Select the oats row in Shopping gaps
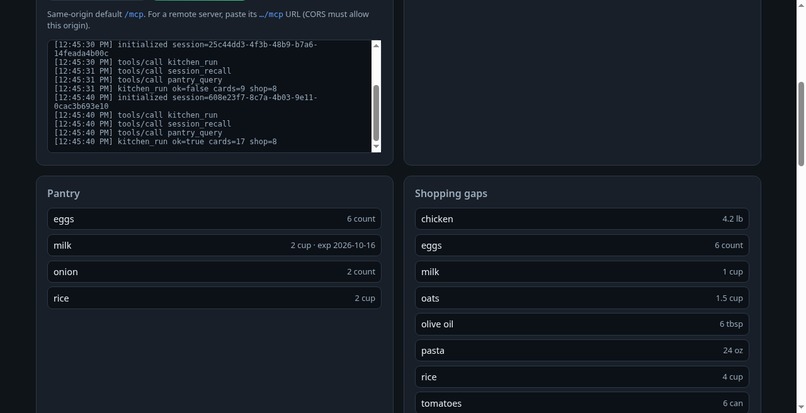Viewport: 806px width, 413px height. pos(582,298)
